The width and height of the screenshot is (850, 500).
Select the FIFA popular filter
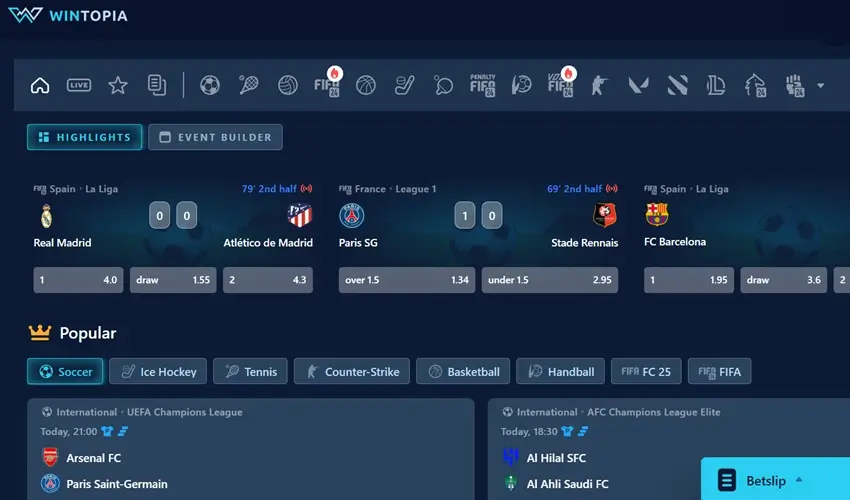pos(720,371)
